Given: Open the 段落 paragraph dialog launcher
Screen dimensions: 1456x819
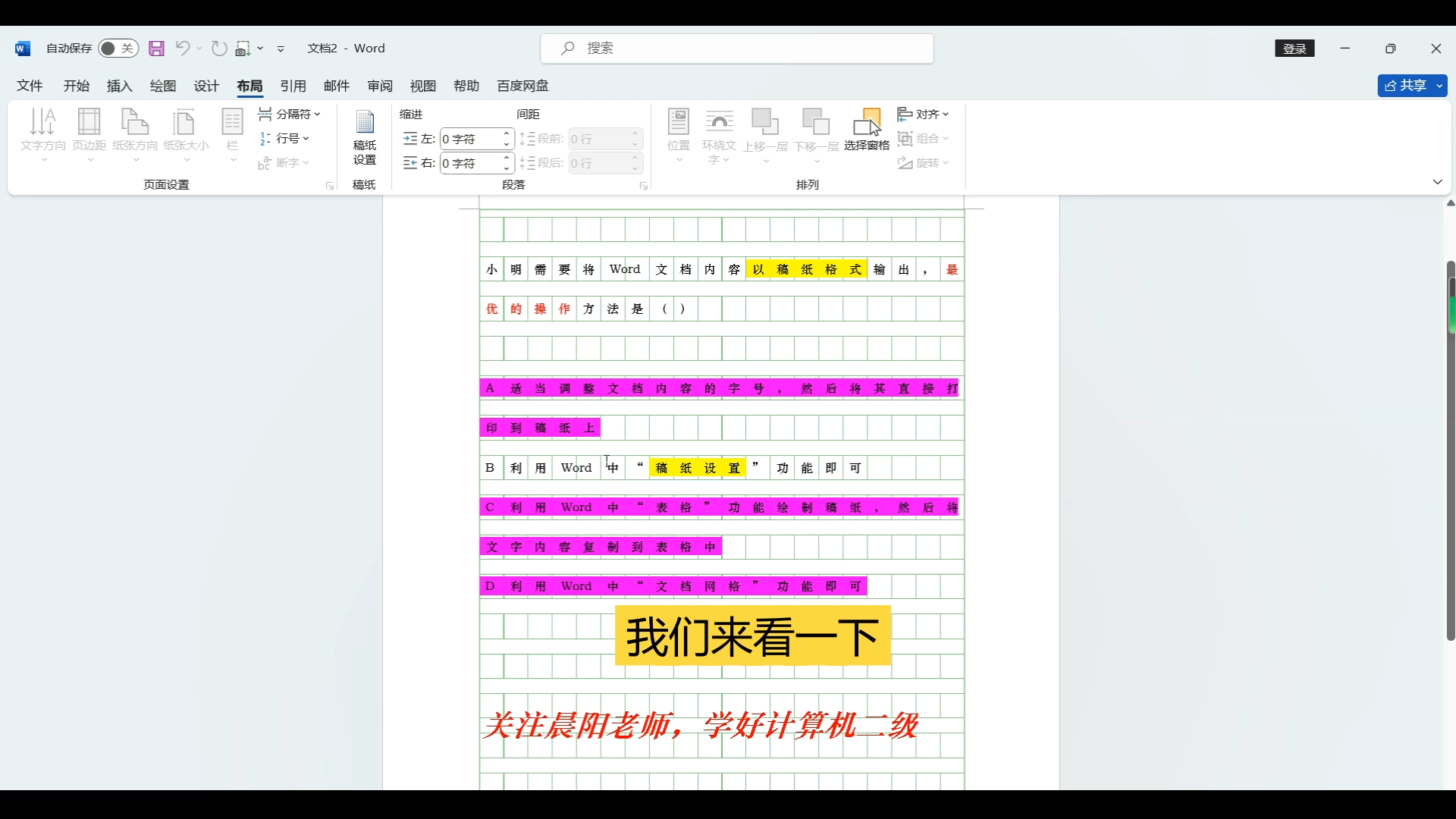Looking at the screenshot, I should [643, 185].
